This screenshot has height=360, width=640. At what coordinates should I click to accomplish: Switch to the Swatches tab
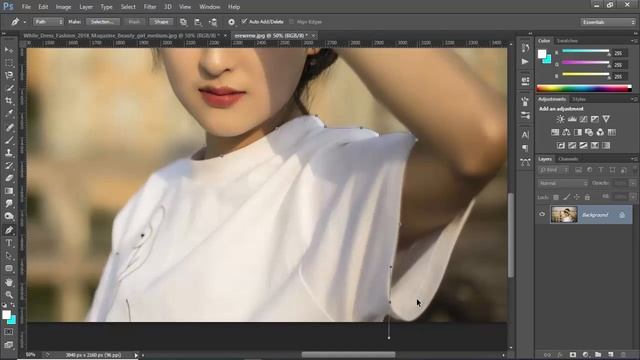[x=567, y=41]
